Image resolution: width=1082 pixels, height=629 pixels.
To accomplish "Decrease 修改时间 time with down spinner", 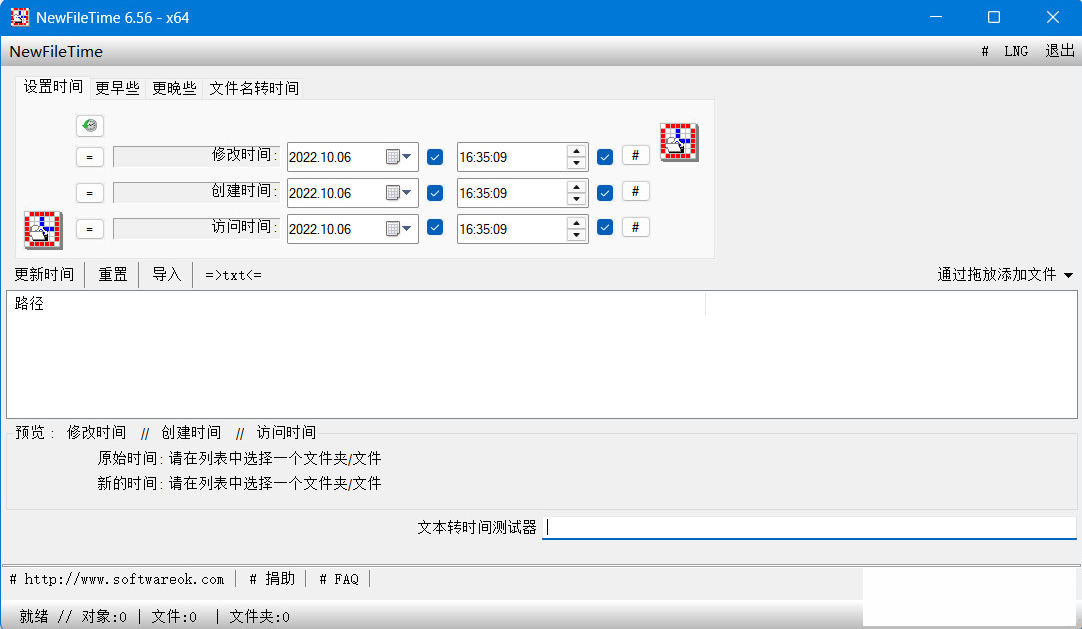I will tap(576, 163).
